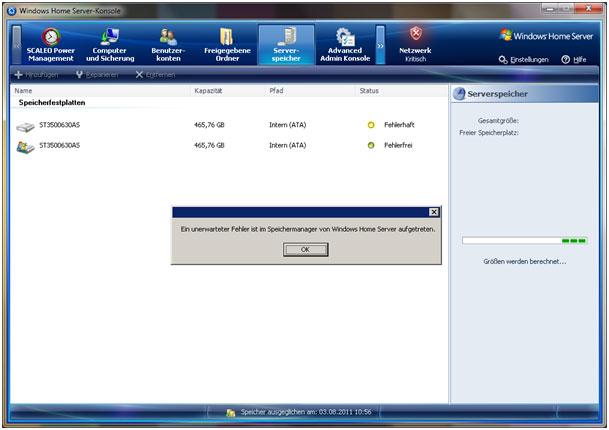Click the Hinzufügen toolbar button

(x=37, y=75)
